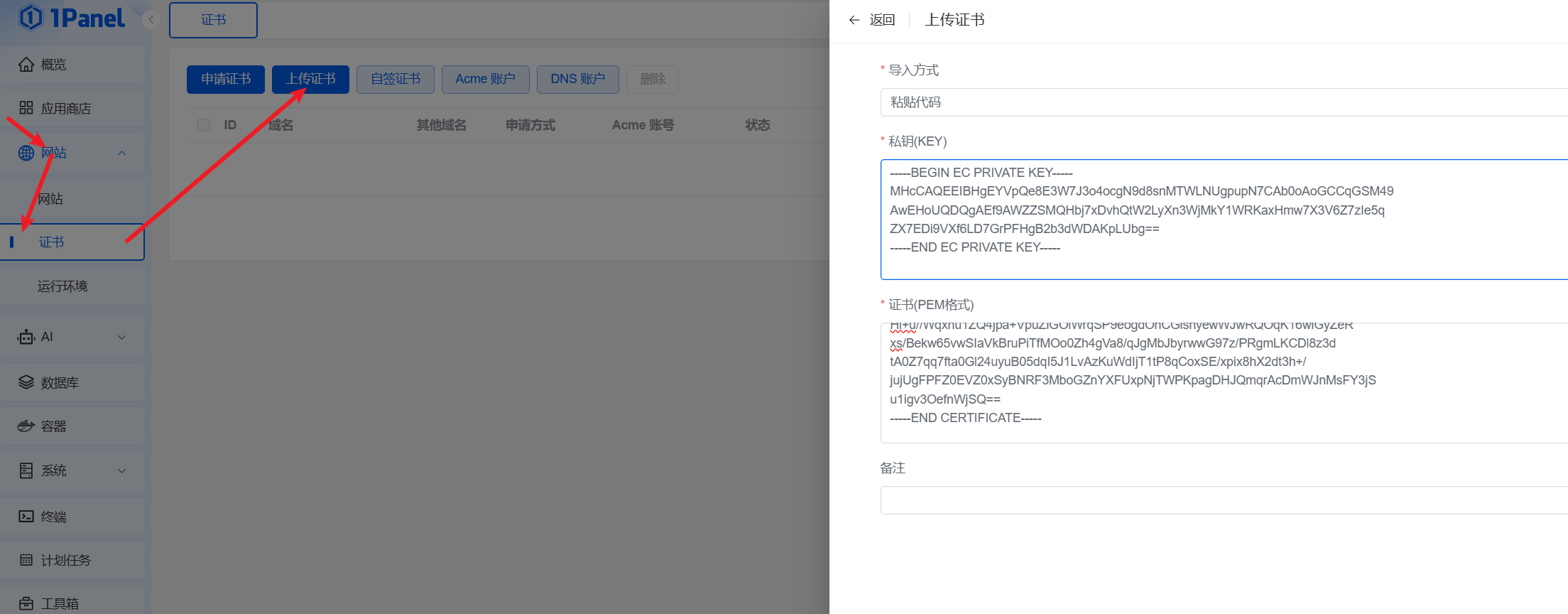Collapse the sidebar with the chevron button

(151, 20)
